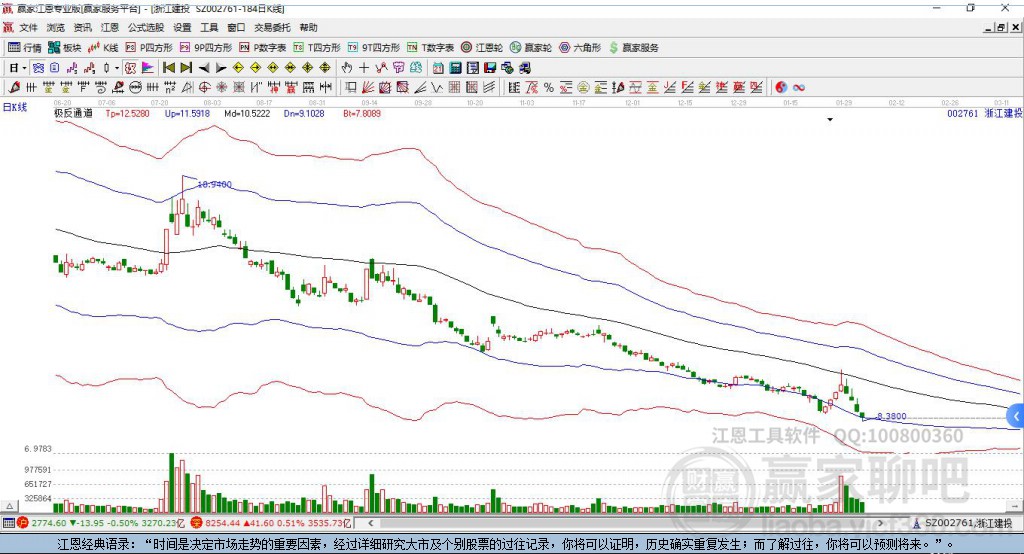Open 赢家服务 with dollar icon
Screen dimensions: 1024x554
(x=633, y=48)
